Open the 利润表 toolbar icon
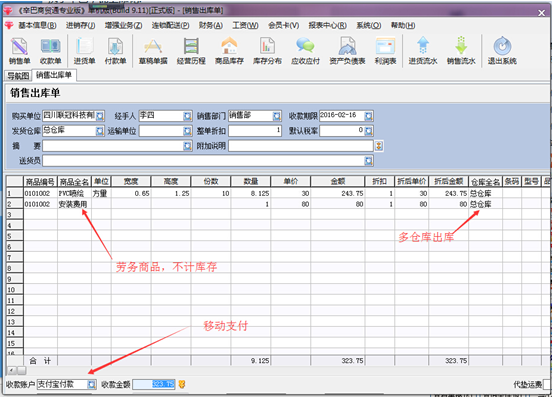The width and height of the screenshot is (552, 399). 385,51
